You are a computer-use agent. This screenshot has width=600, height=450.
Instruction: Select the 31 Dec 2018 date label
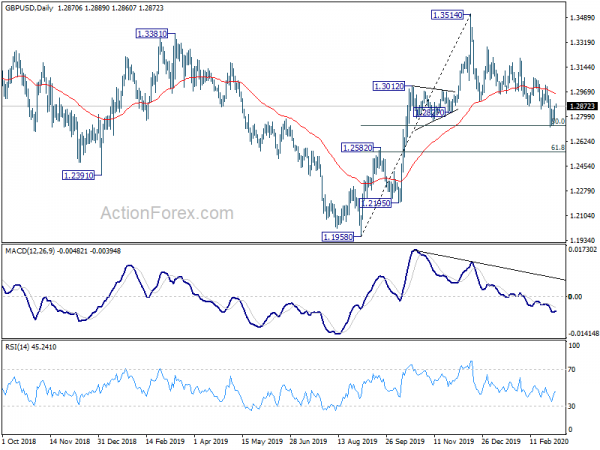[x=117, y=441]
